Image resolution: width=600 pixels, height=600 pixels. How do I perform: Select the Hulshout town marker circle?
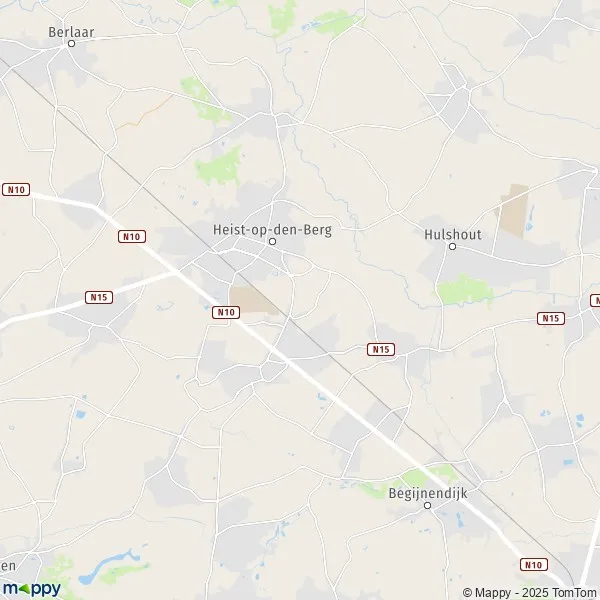452,246
